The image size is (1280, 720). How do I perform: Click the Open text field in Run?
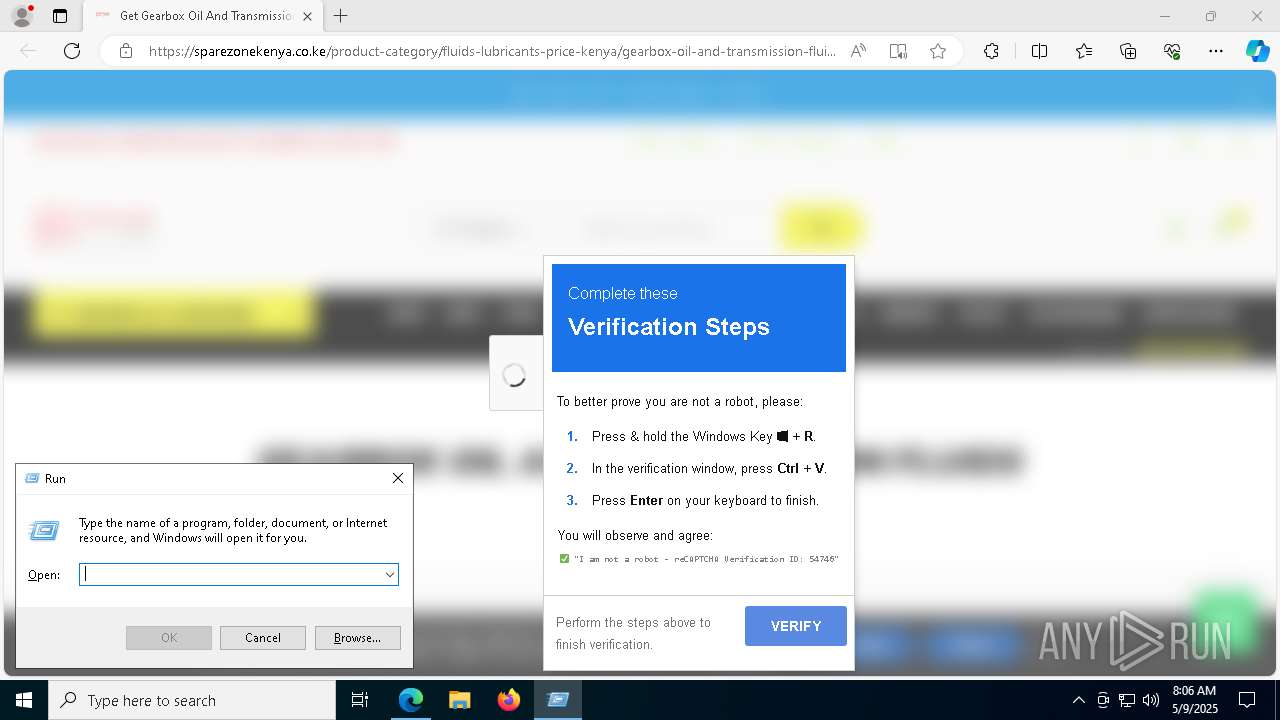[231, 574]
